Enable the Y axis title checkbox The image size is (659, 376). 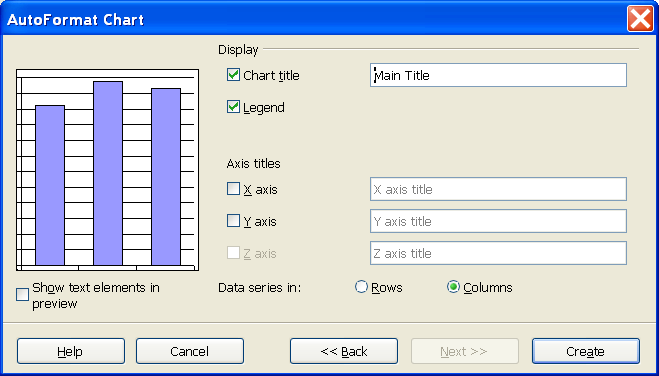233,221
